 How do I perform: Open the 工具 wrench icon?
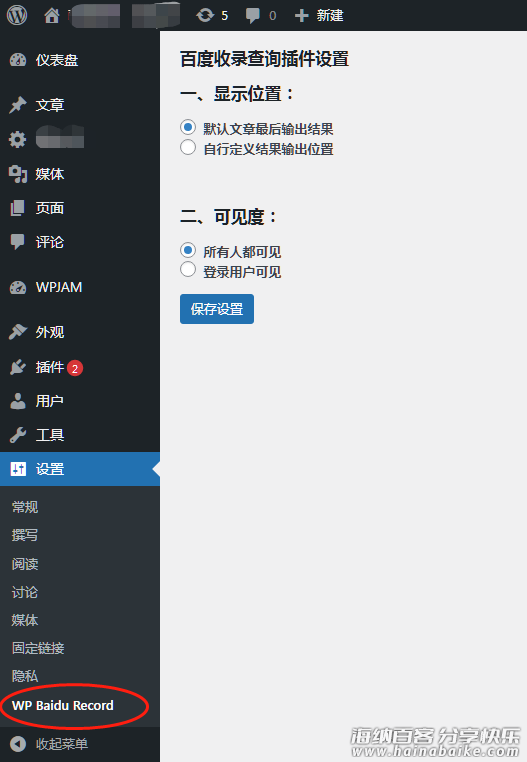18,435
